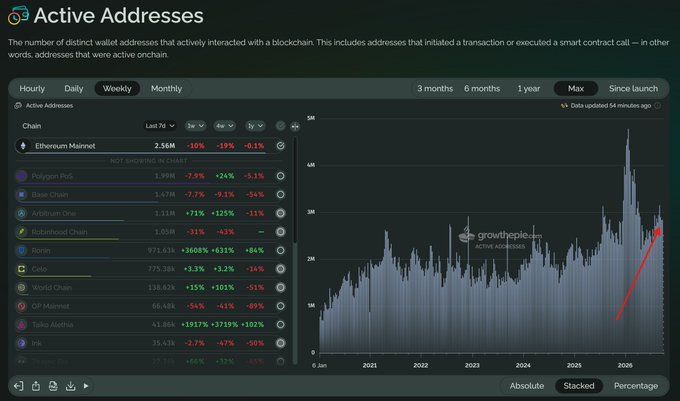
Task: Select the Max time range
Action: click(576, 88)
